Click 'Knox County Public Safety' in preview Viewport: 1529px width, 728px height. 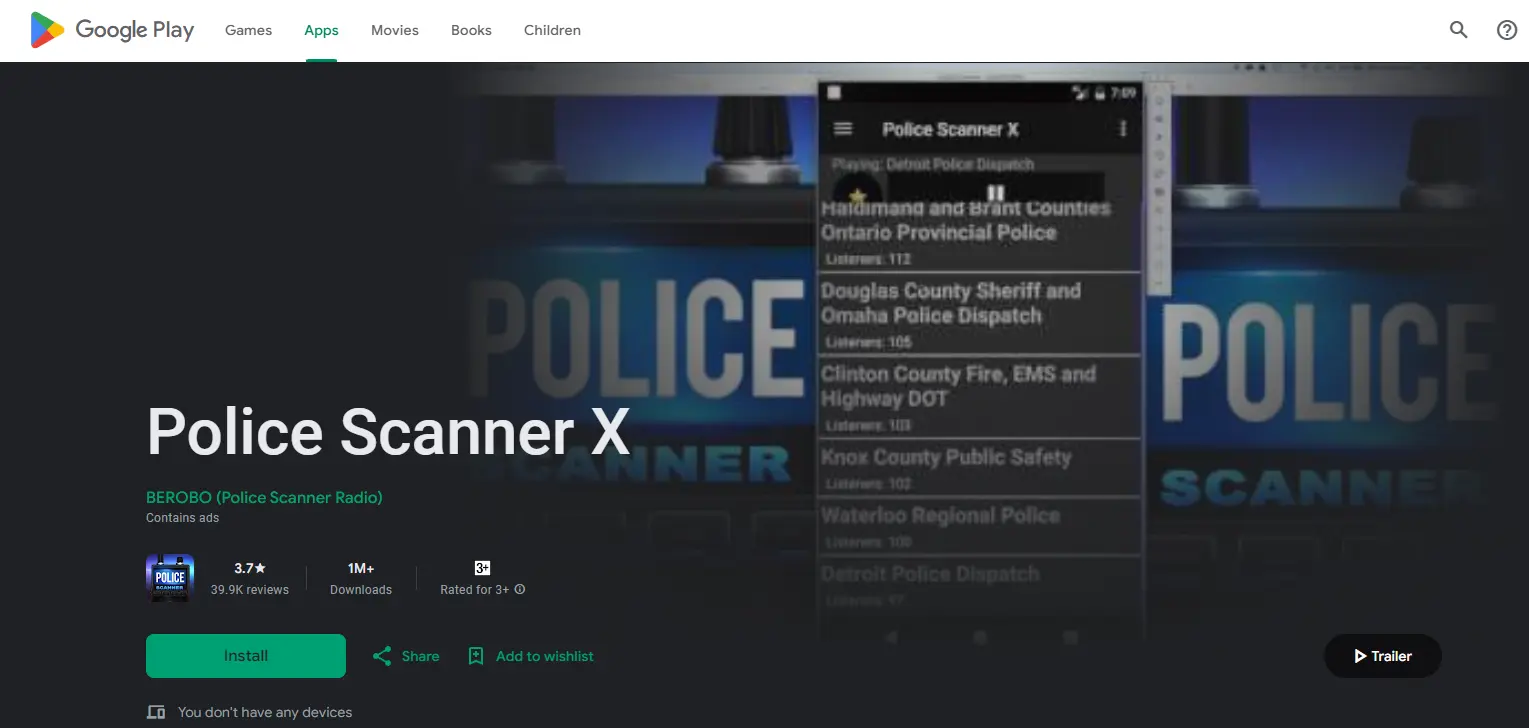(x=946, y=458)
